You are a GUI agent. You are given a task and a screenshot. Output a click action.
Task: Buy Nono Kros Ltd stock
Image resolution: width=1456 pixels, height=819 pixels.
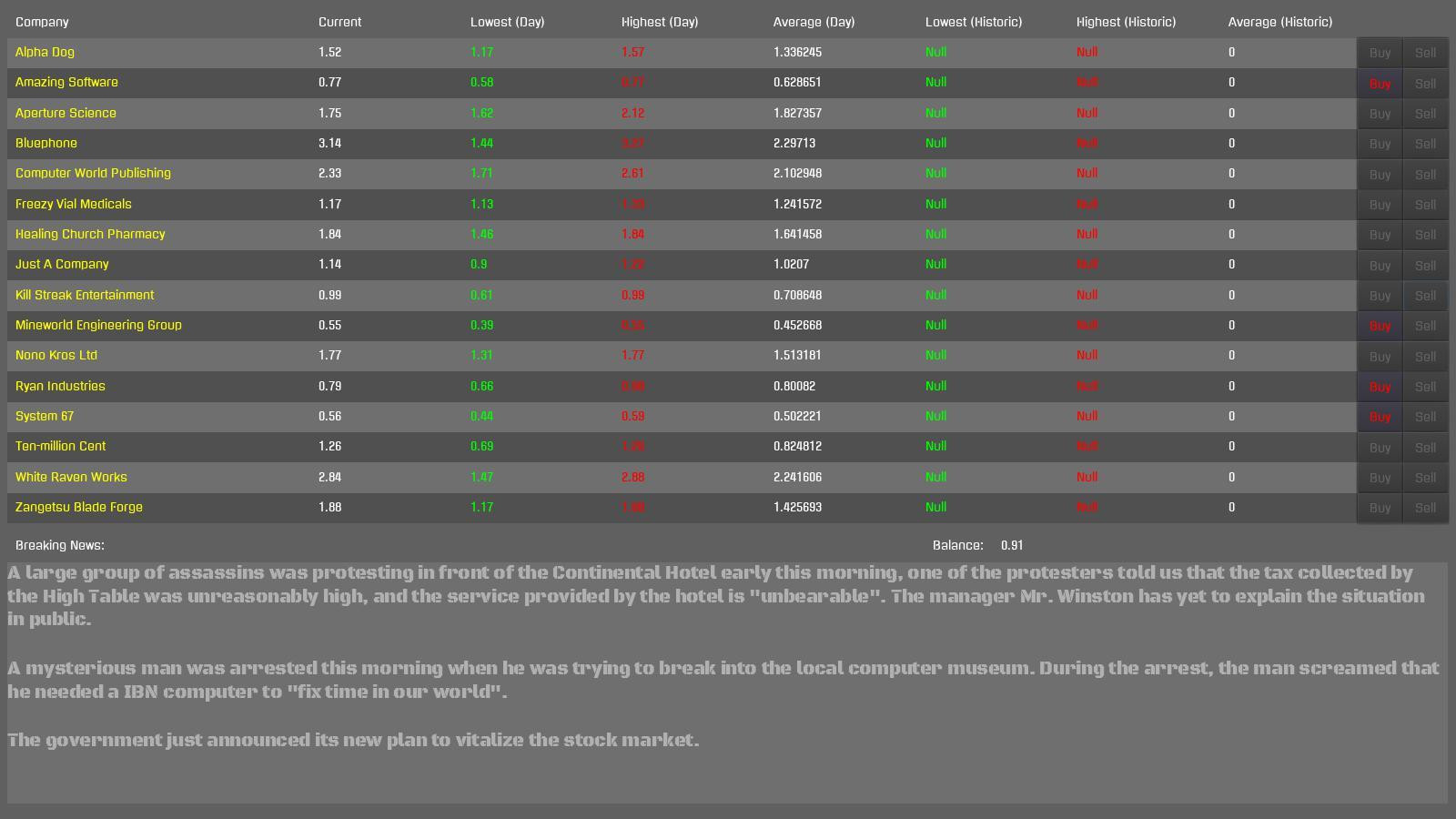(x=1380, y=356)
